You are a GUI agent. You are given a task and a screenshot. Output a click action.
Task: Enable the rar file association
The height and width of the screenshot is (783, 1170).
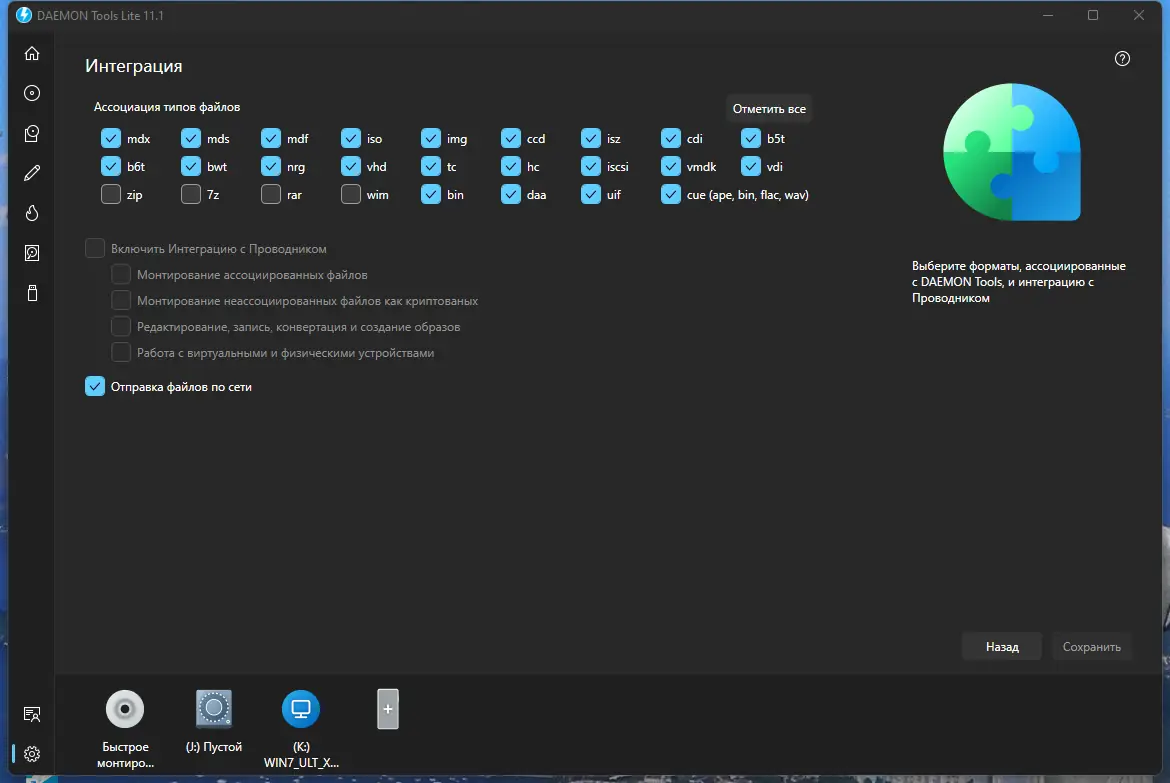click(x=271, y=194)
